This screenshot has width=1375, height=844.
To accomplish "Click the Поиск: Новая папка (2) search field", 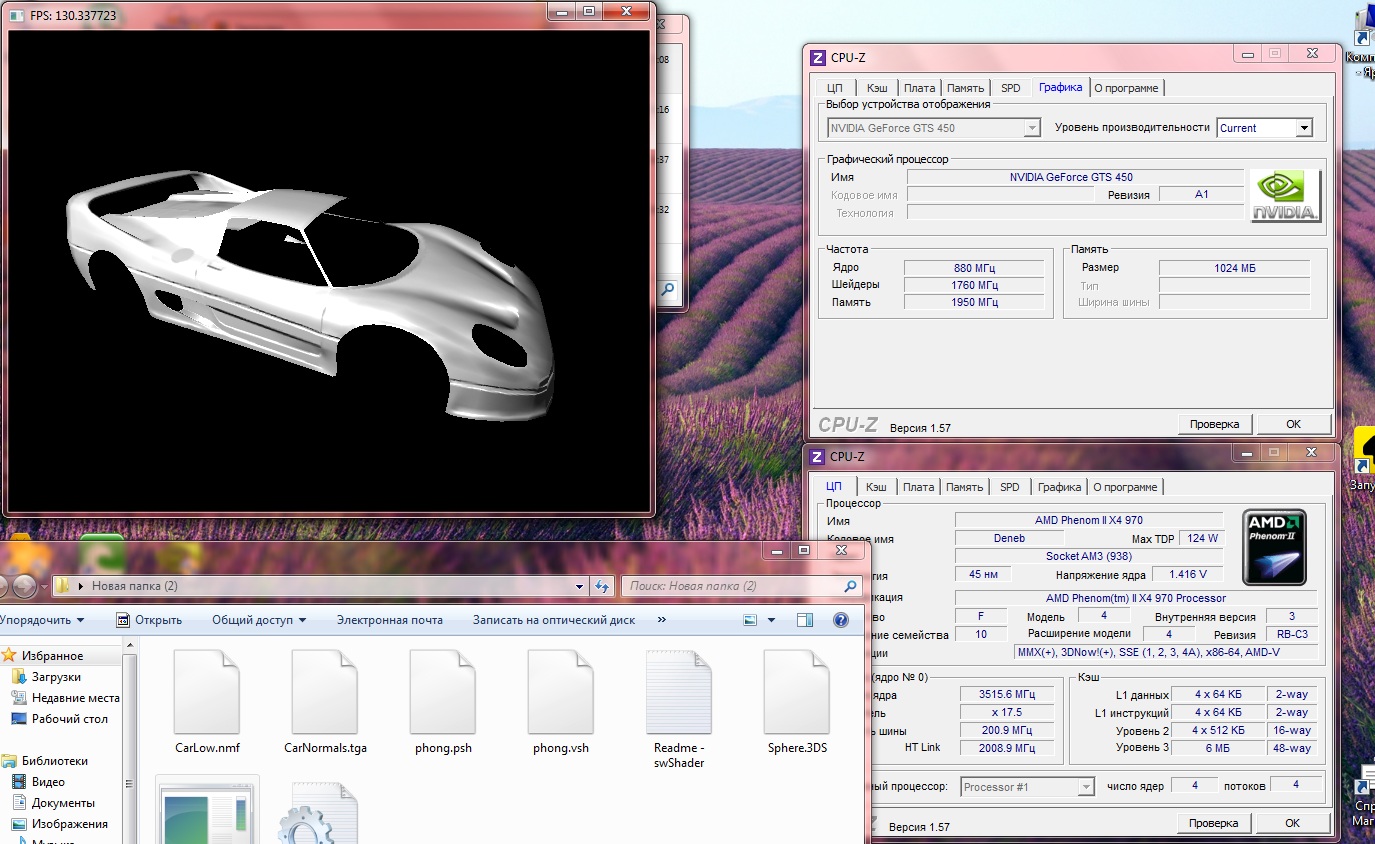I will pos(733,586).
